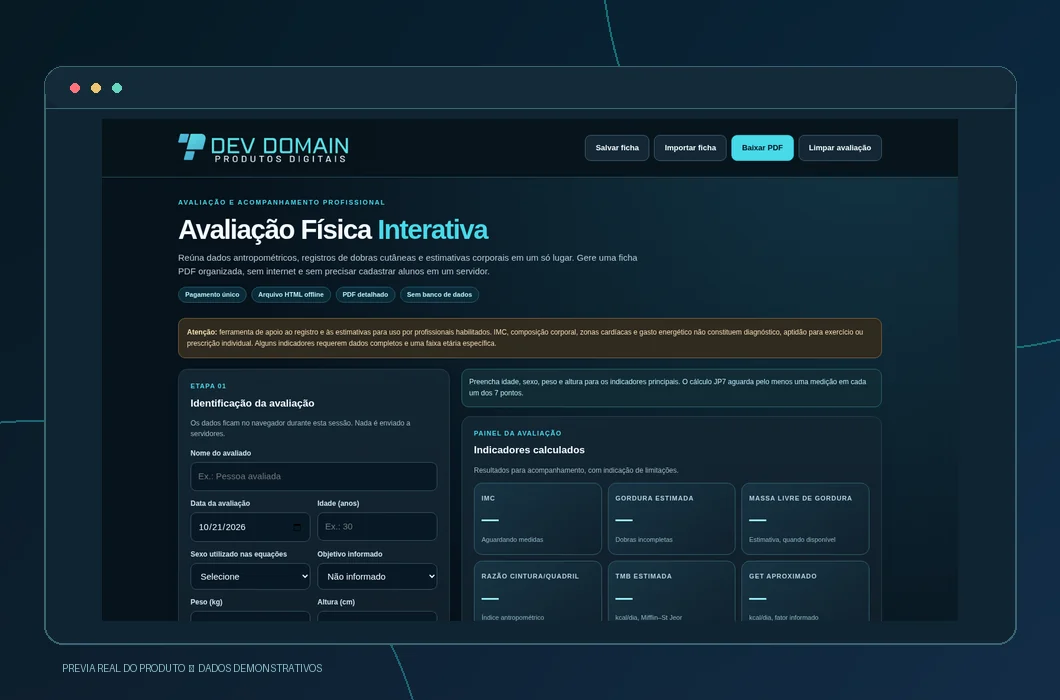
Task: Download the report with Baixar PDF
Action: click(x=762, y=147)
